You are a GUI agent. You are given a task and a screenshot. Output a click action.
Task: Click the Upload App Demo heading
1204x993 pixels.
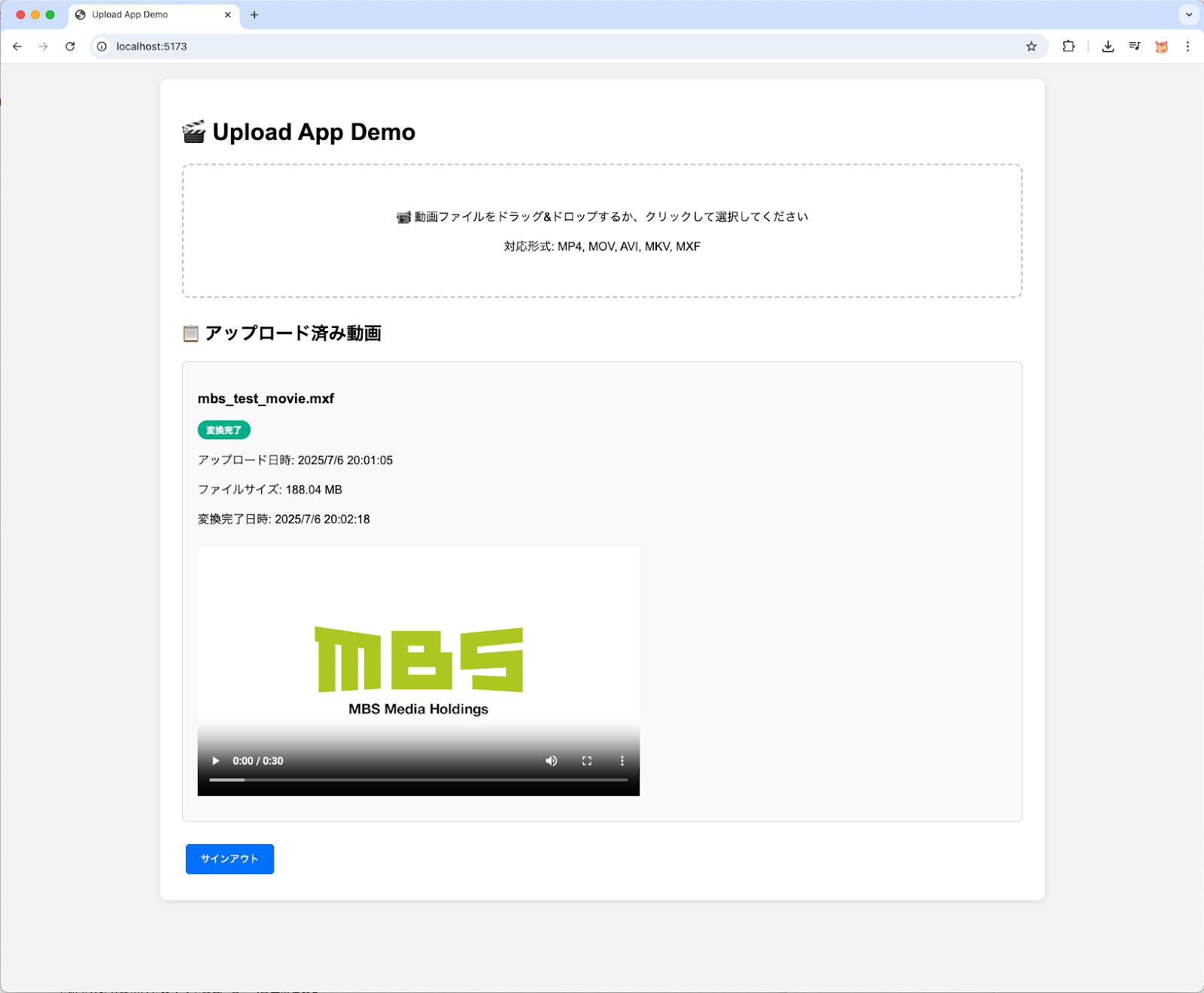(299, 132)
